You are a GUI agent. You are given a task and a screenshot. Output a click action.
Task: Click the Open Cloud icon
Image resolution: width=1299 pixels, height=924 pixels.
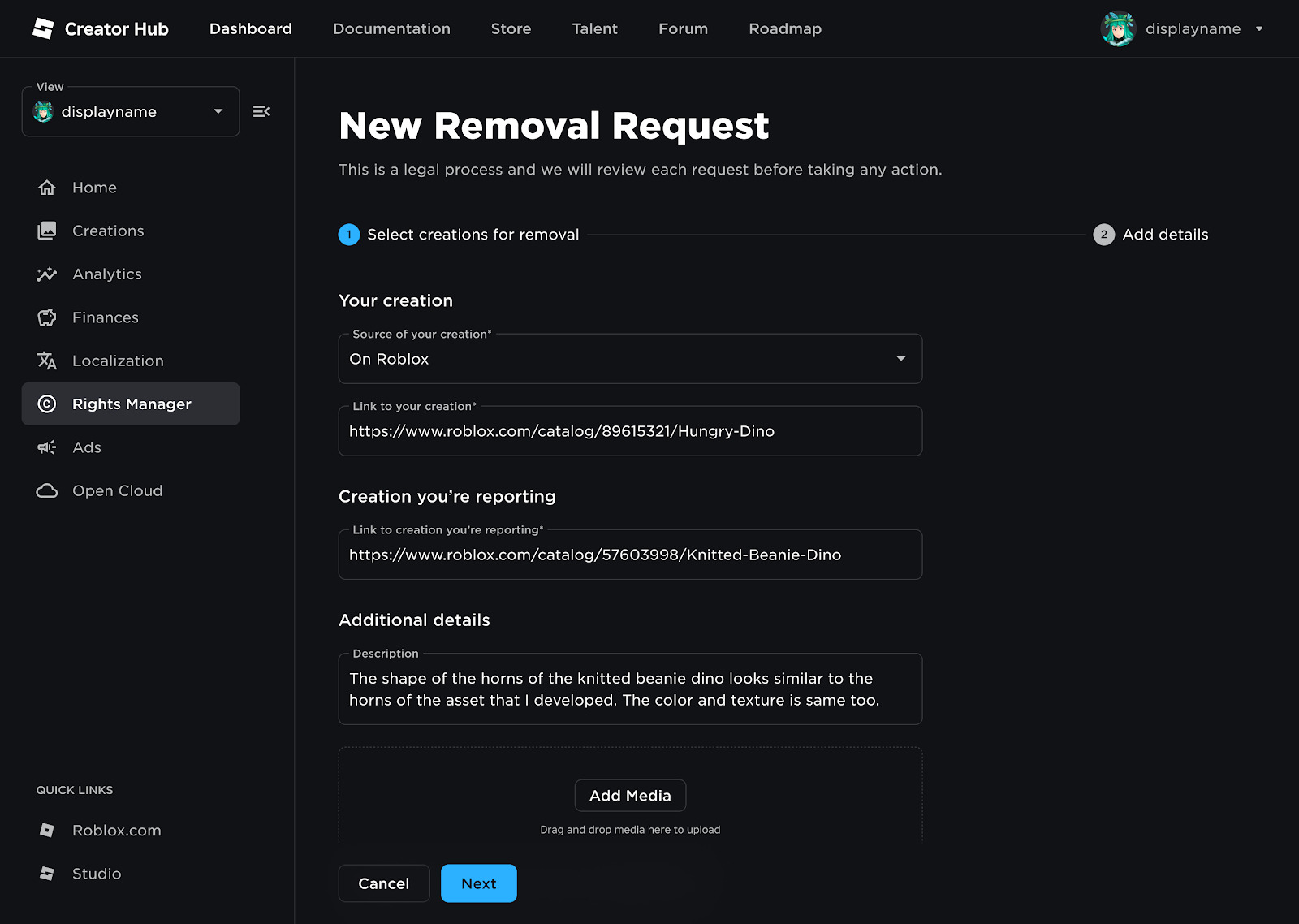point(47,490)
